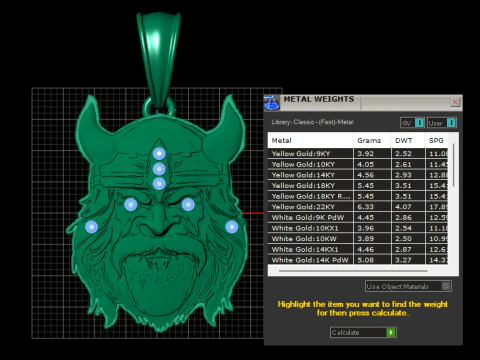
Task: Select the middle gem on helmet crest
Action: (159, 169)
